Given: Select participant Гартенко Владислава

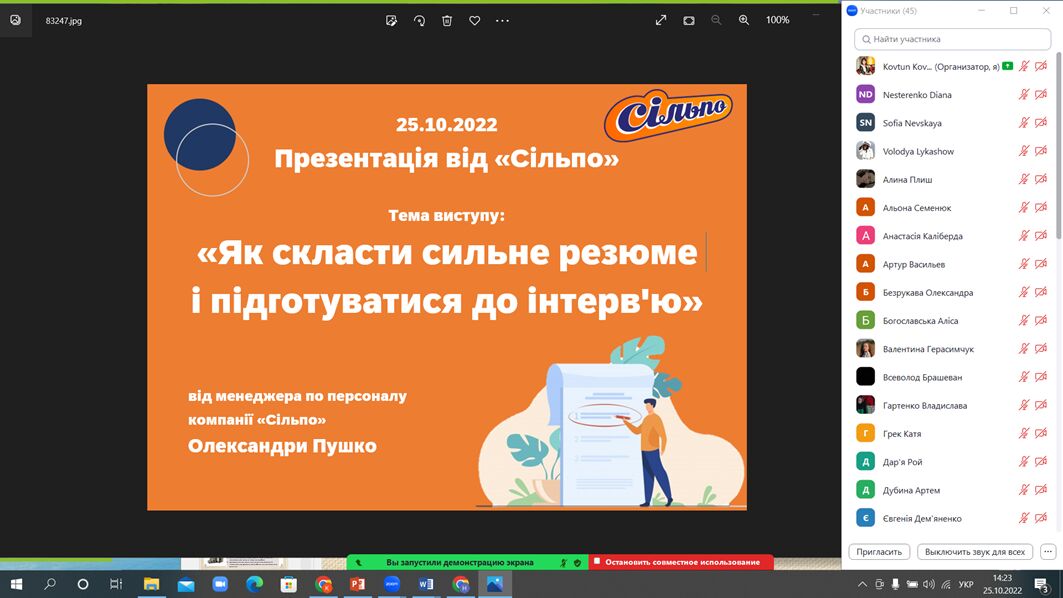Looking at the screenshot, I should [x=952, y=405].
